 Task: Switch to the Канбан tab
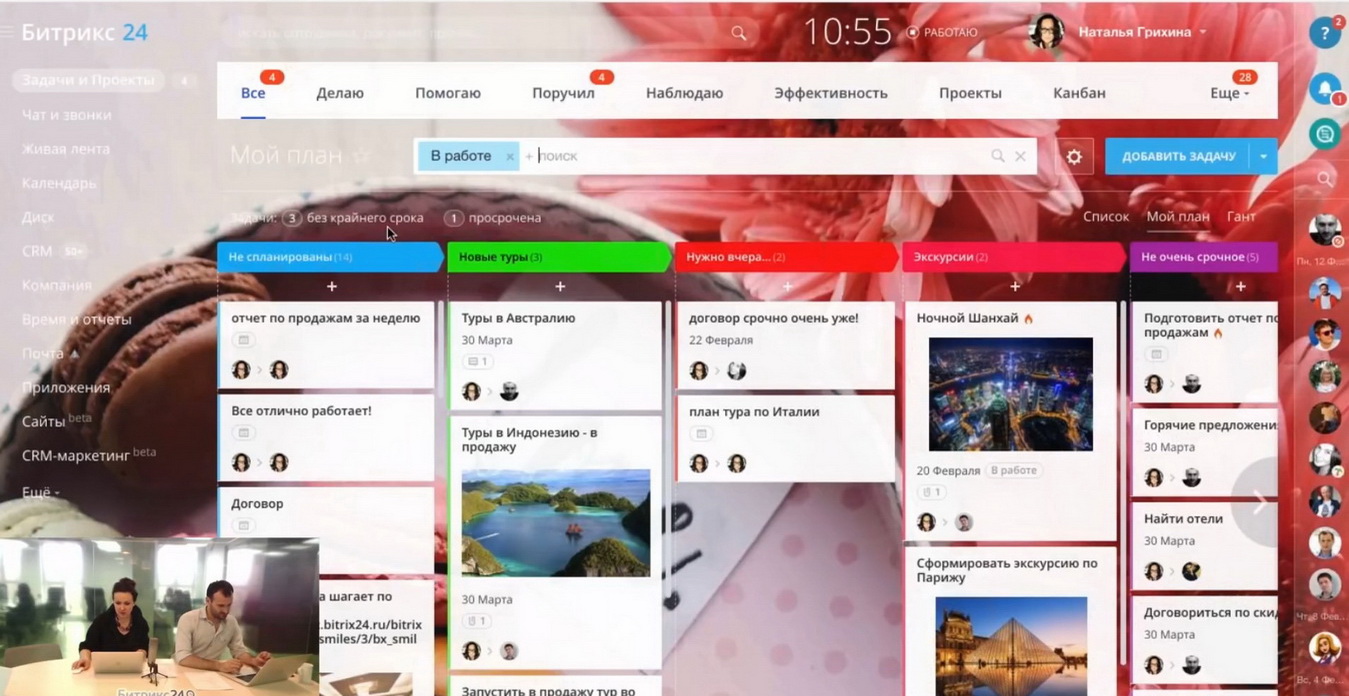coord(1079,93)
